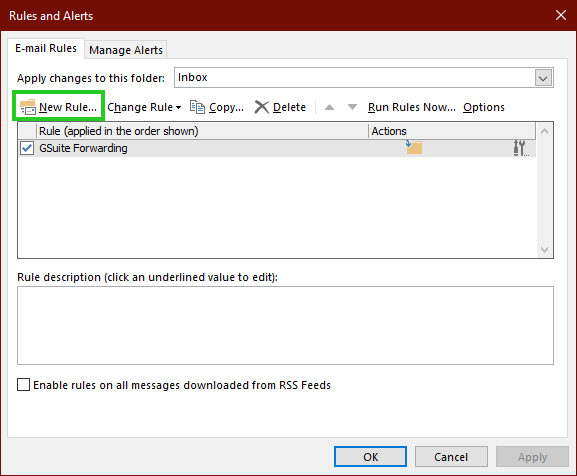The width and height of the screenshot is (577, 476).
Task: Click the New Rule envelope icon
Action: [28, 107]
